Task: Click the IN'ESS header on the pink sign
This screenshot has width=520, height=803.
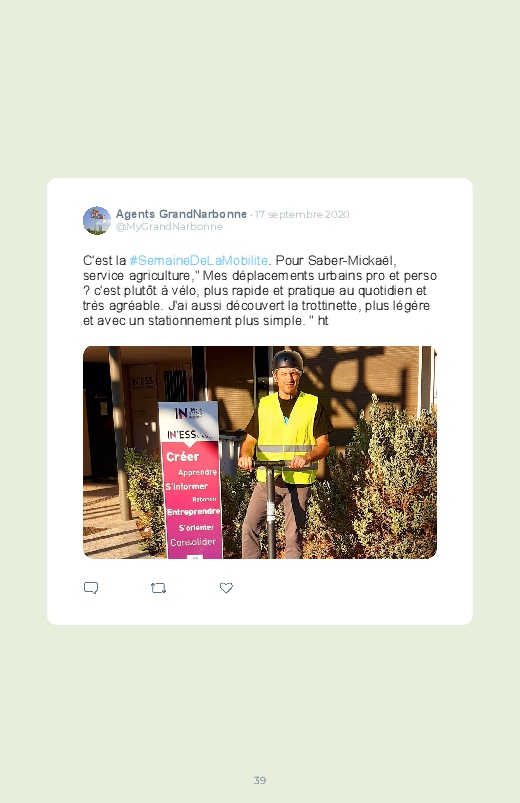Action: [182, 435]
